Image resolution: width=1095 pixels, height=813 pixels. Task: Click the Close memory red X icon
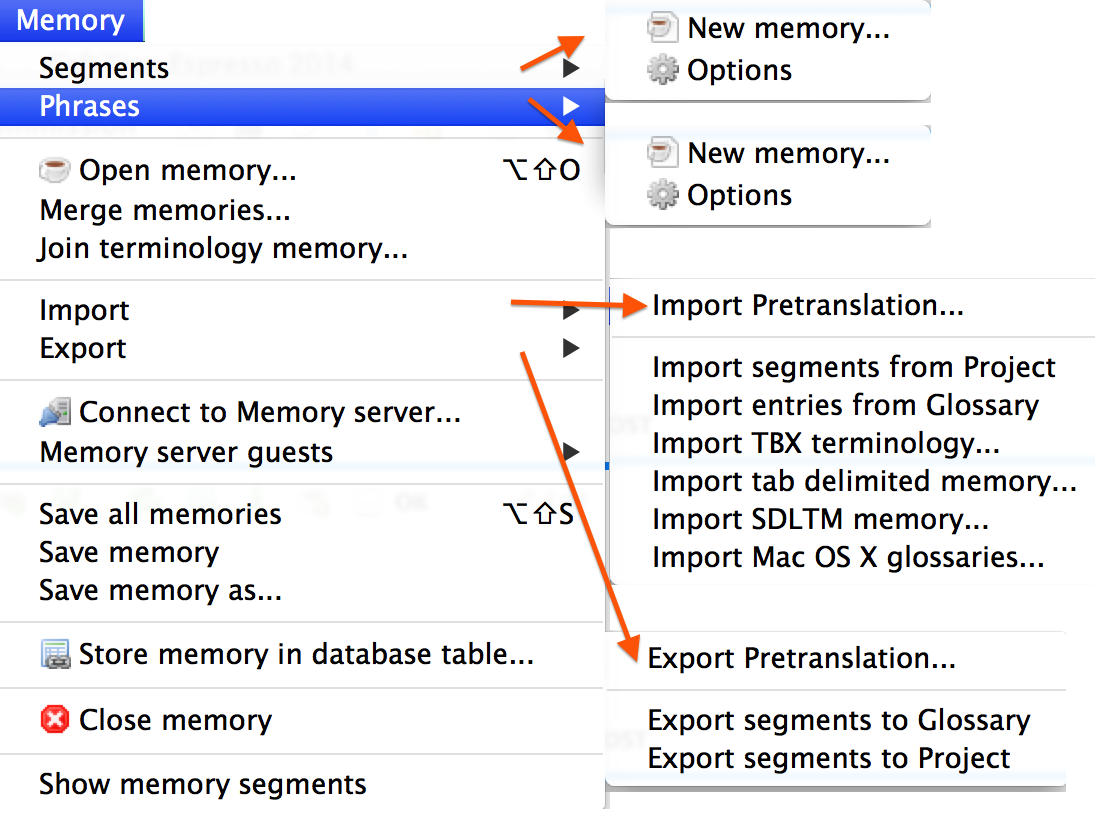(x=54, y=720)
